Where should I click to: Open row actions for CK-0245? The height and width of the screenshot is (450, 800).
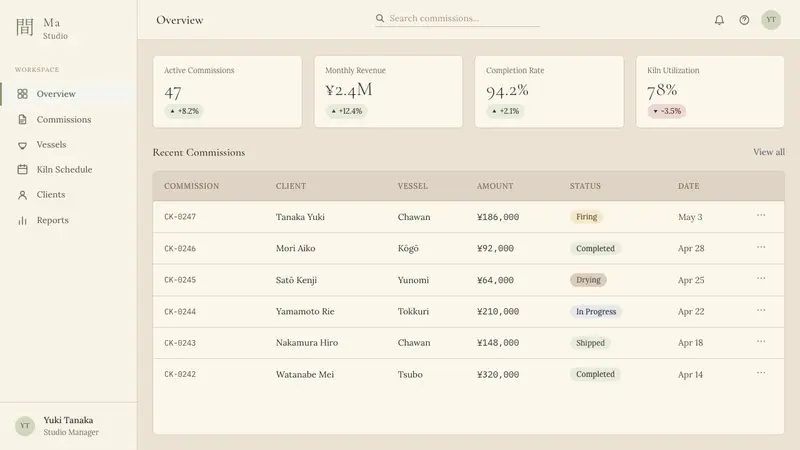click(761, 278)
